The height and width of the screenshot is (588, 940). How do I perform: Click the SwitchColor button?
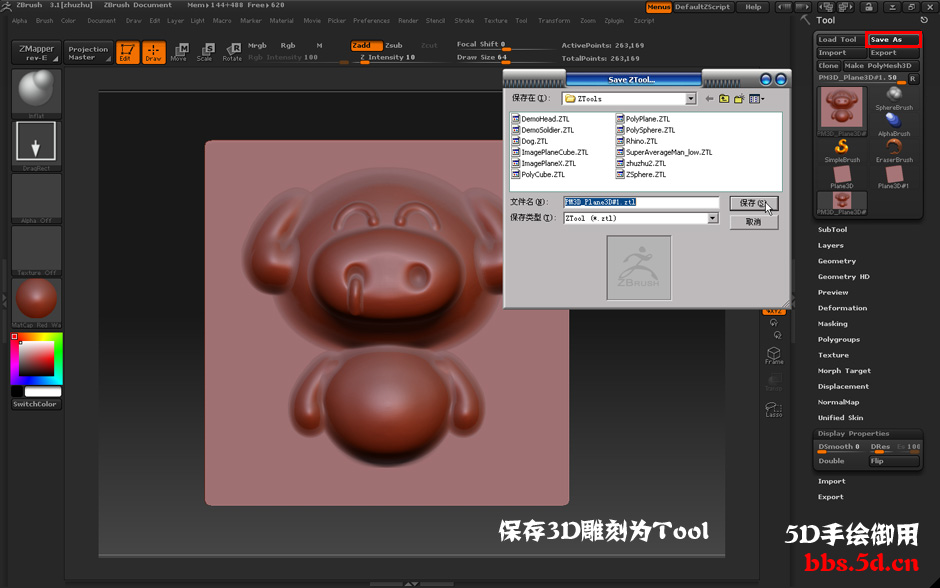(35, 404)
